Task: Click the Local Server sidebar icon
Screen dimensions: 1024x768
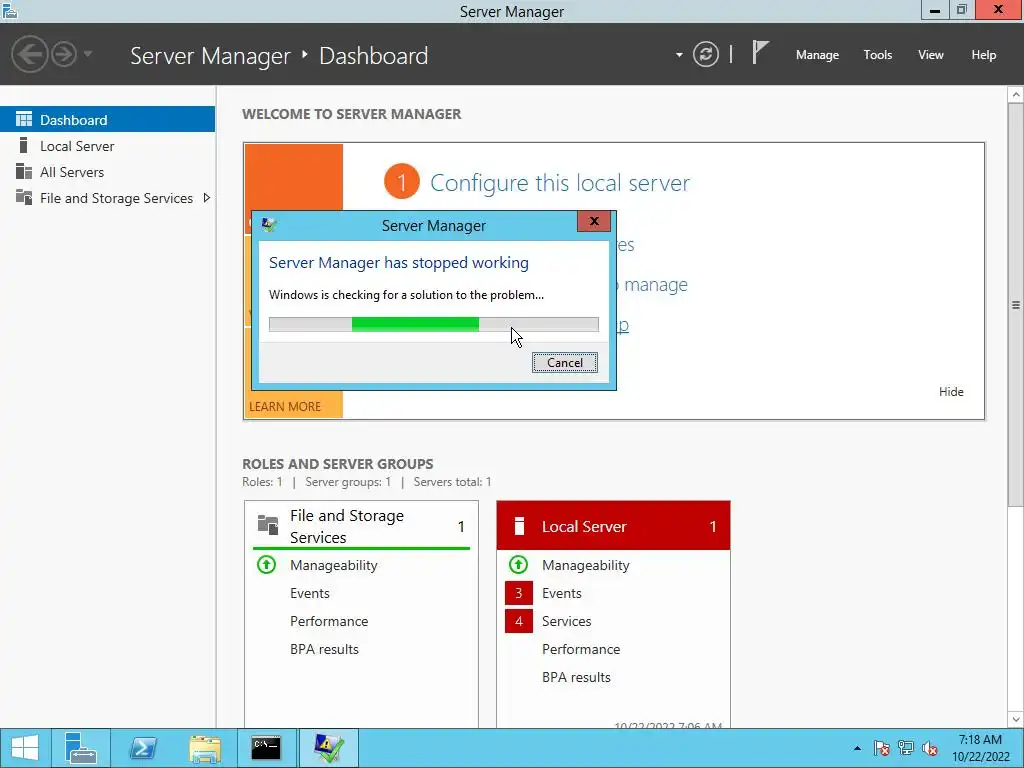Action: [x=24, y=145]
